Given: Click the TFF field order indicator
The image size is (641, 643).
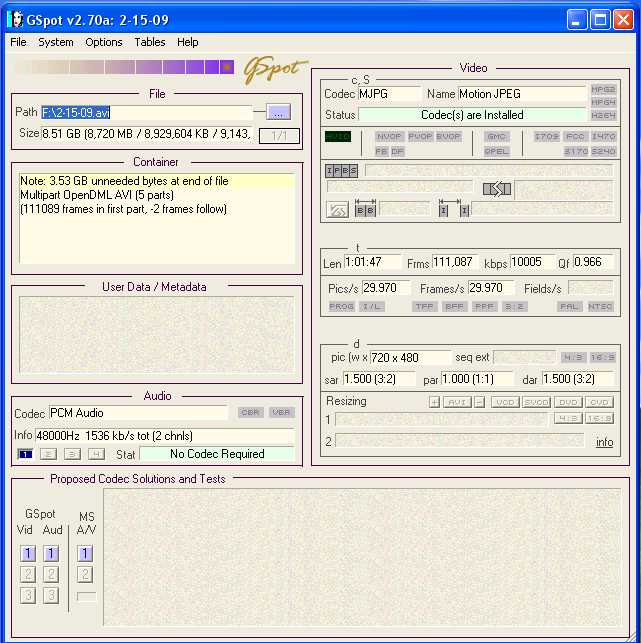Looking at the screenshot, I should pos(424,307).
